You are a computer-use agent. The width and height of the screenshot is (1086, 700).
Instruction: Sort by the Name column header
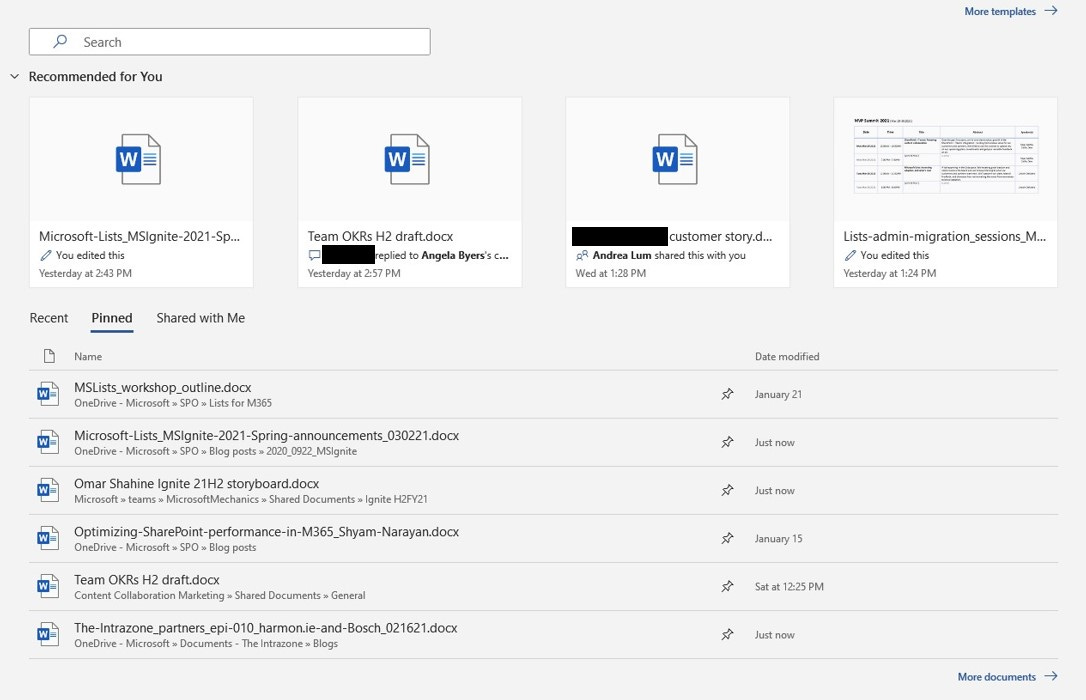[x=88, y=357]
